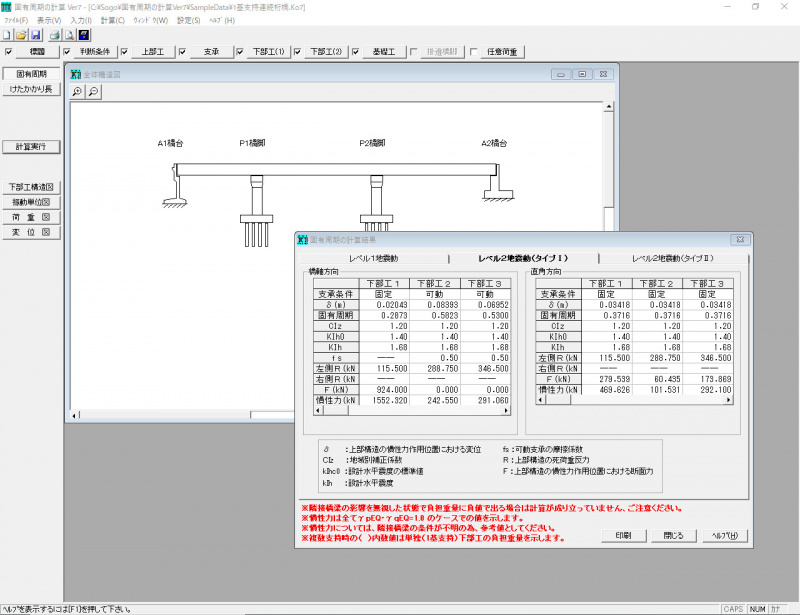This screenshot has width=800, height=615.
Task: Toggle the 下部工(1) checkbox
Action: pos(240,52)
